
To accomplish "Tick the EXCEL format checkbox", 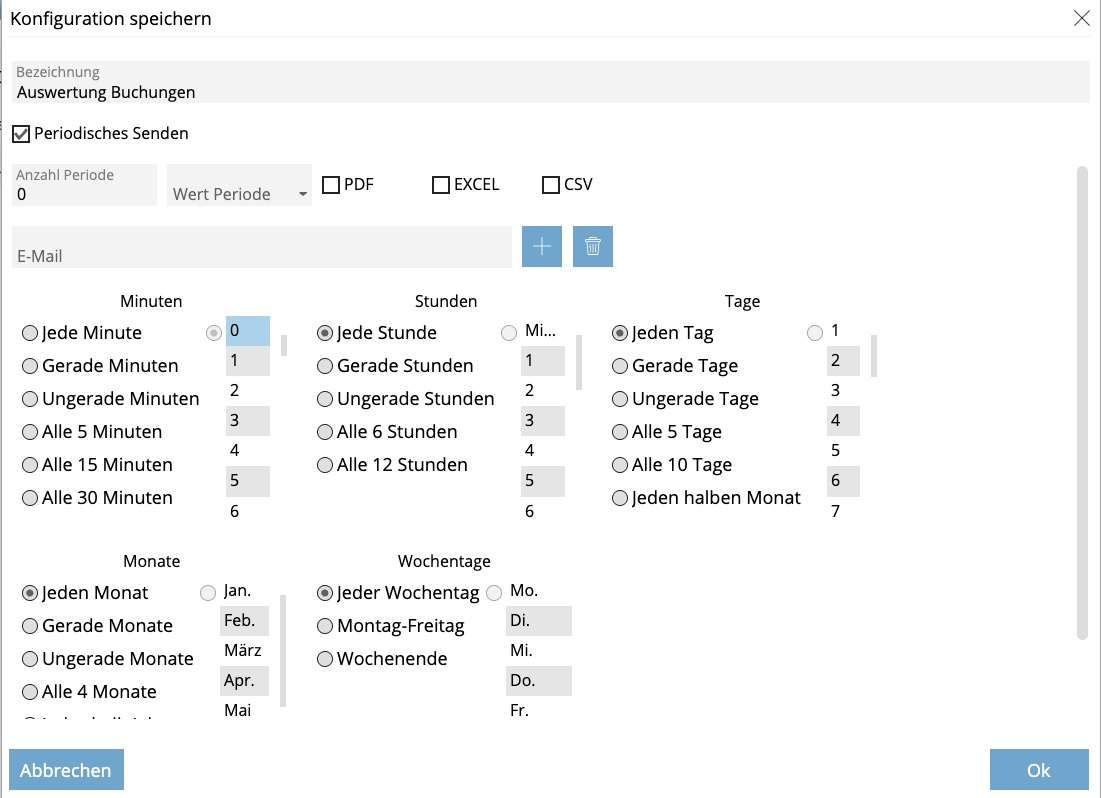I will 441,185.
